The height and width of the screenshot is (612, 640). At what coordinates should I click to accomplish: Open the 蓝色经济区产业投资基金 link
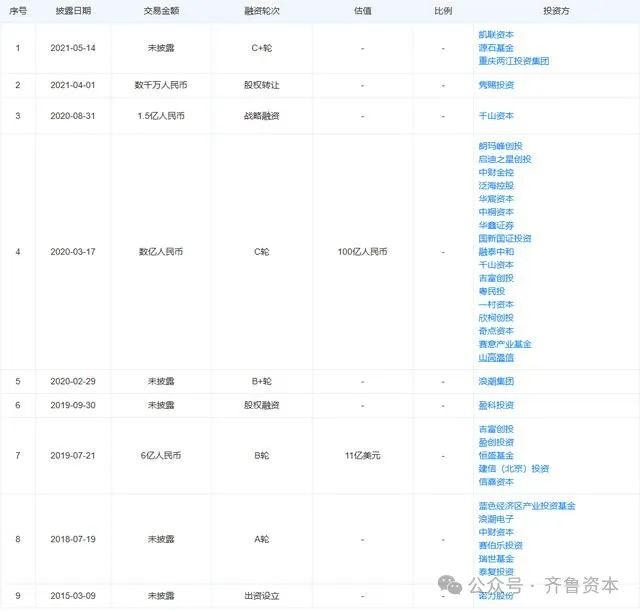527,506
